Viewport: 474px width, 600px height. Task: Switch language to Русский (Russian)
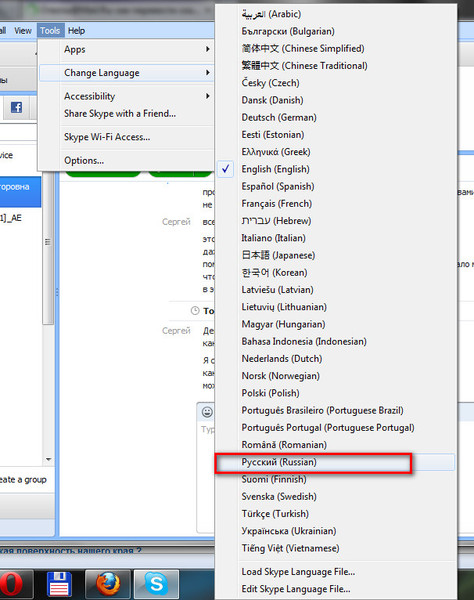pyautogui.click(x=336, y=462)
